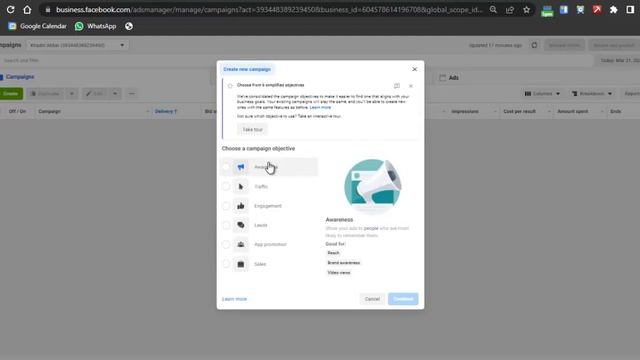Image resolution: width=640 pixels, height=360 pixels.
Task: Go to browser home page icon
Action: [27, 9]
